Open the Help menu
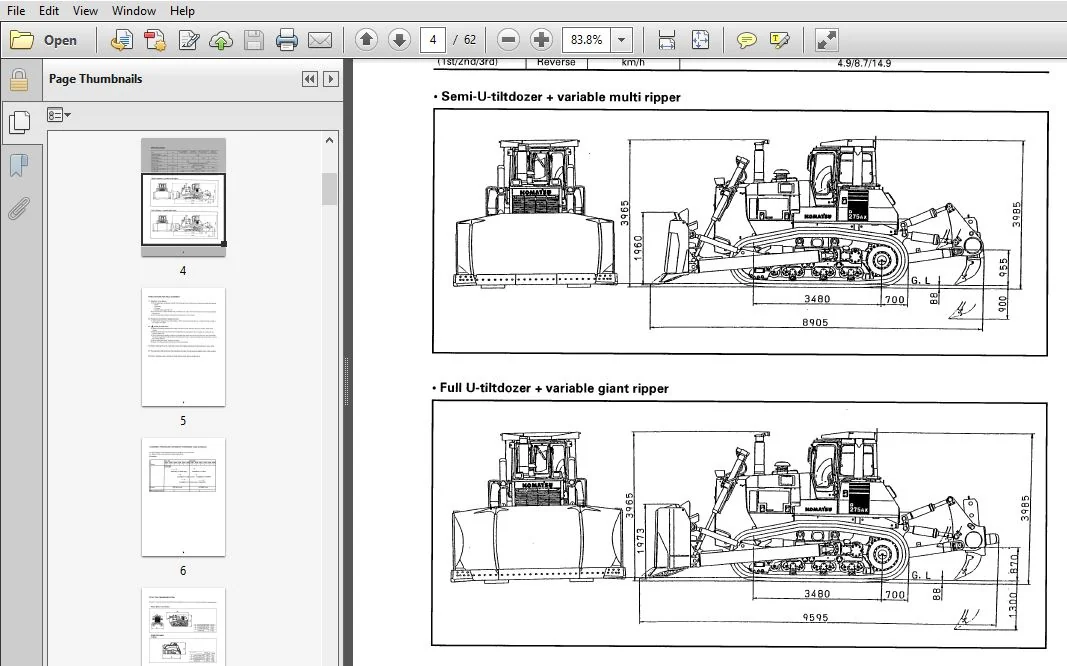This screenshot has width=1067, height=666. [x=182, y=11]
